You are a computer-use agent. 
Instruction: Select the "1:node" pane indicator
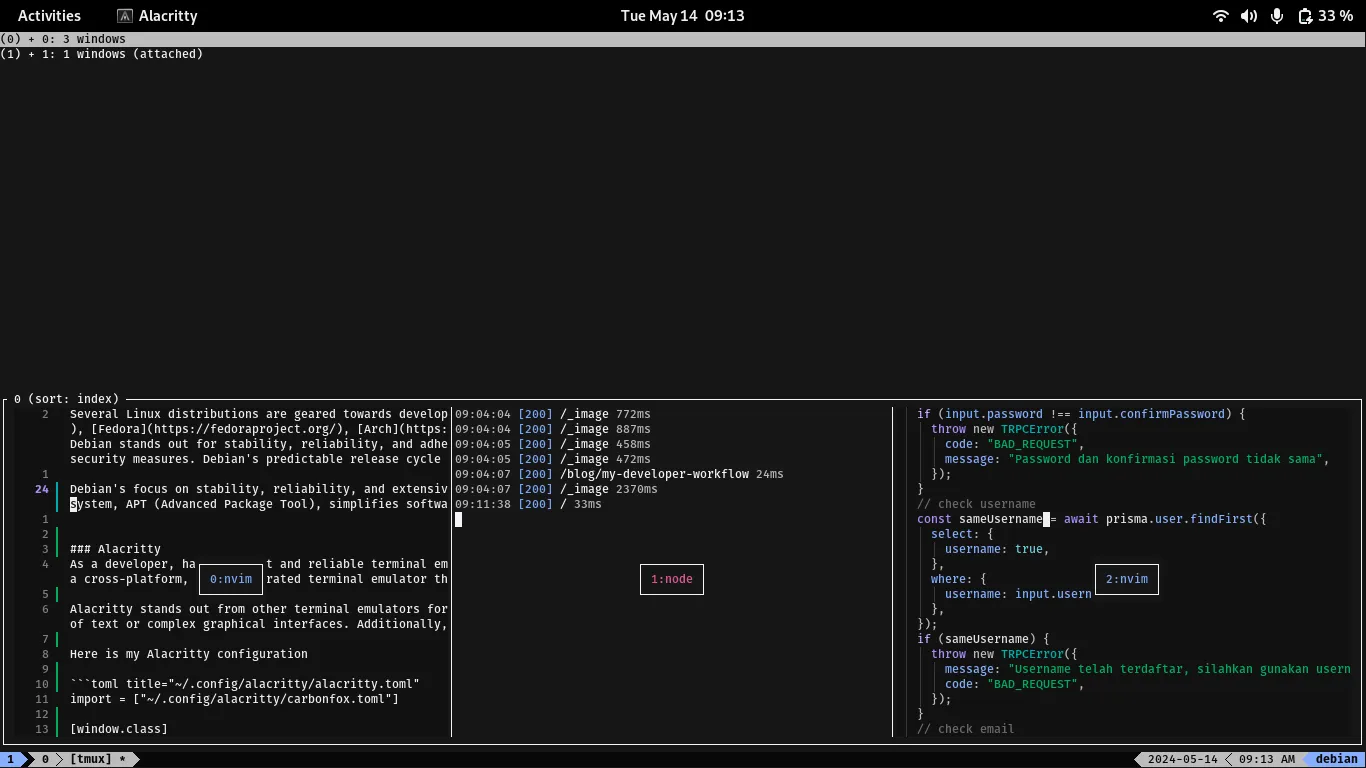671,578
